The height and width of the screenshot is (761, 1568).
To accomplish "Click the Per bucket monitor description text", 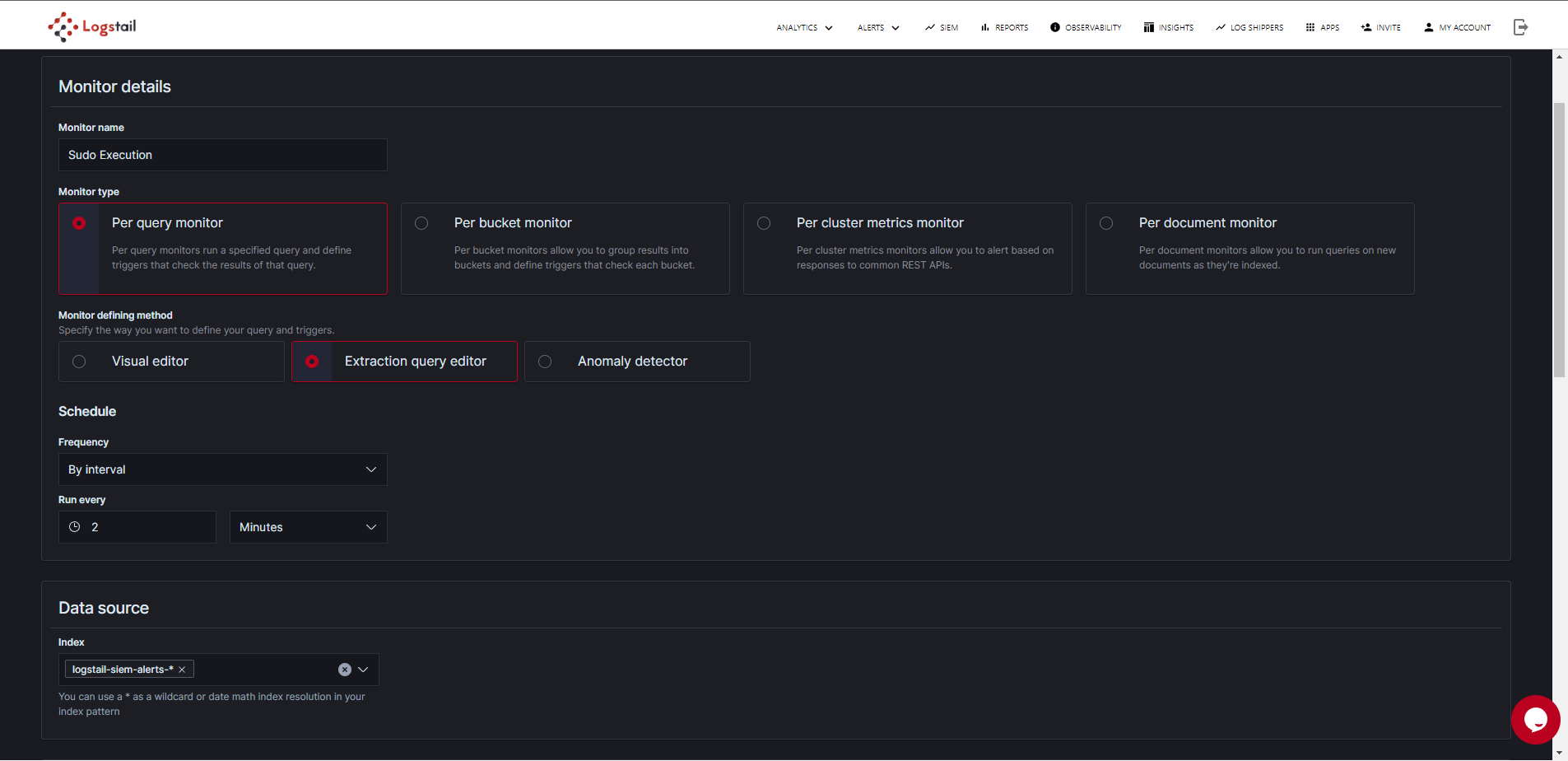I will coord(575,258).
